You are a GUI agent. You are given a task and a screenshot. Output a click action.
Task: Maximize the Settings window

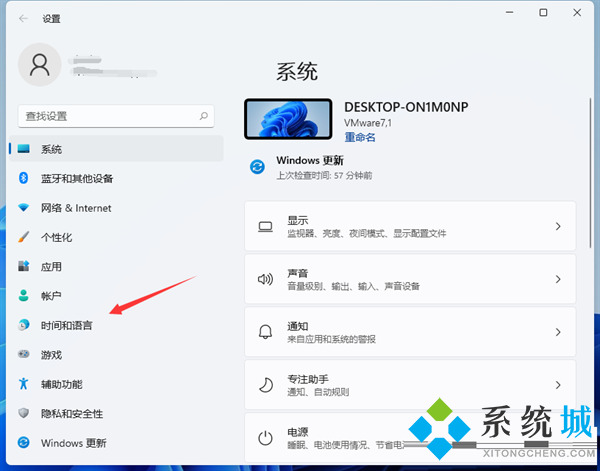click(543, 13)
